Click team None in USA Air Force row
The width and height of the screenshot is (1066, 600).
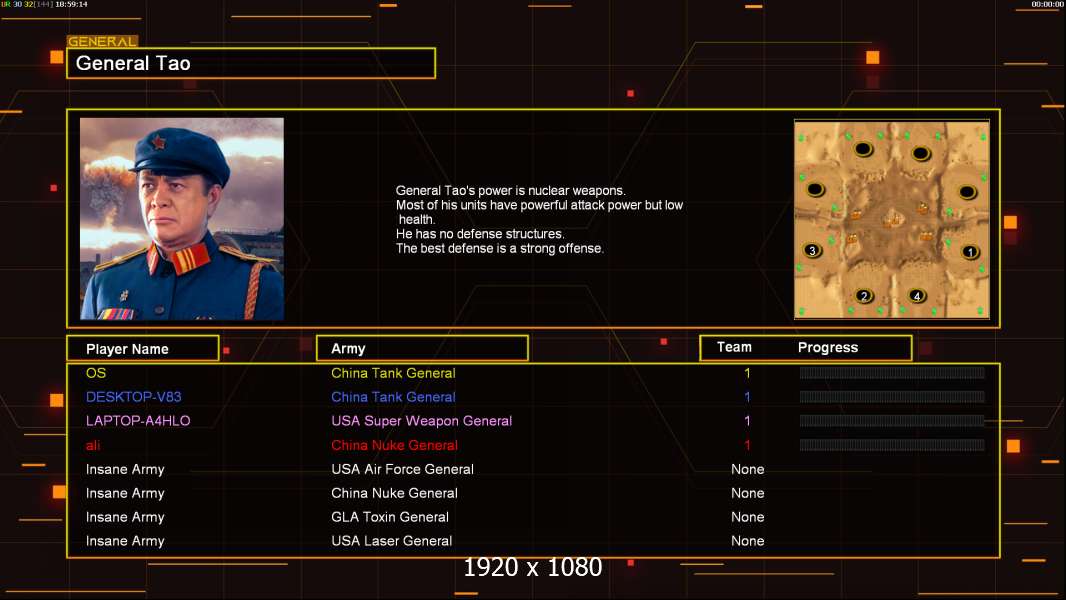747,469
